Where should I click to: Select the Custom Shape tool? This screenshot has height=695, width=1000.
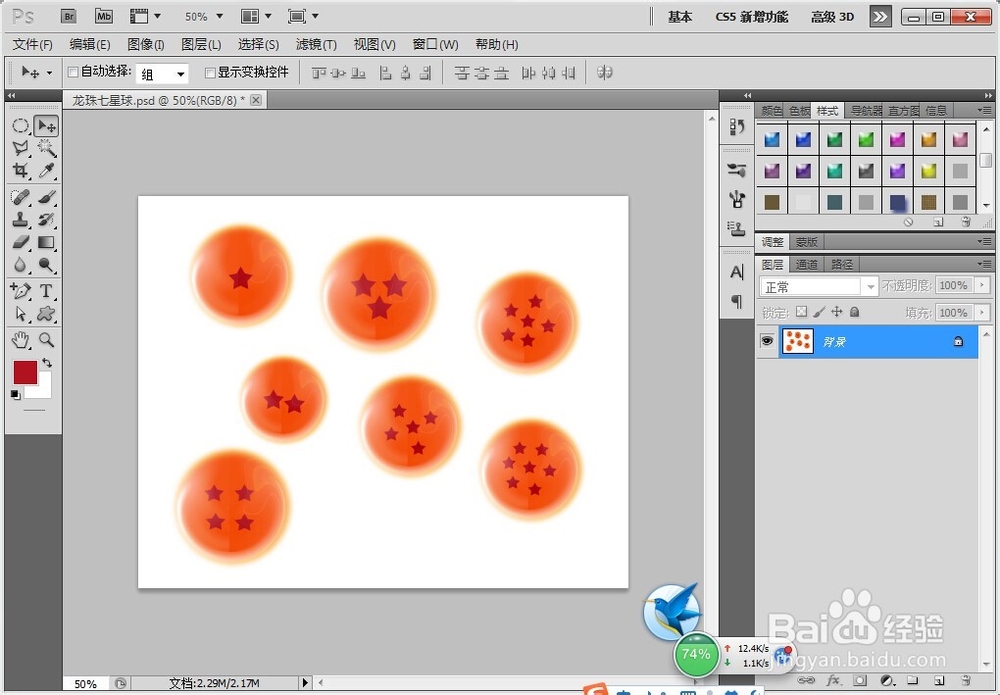tap(46, 314)
